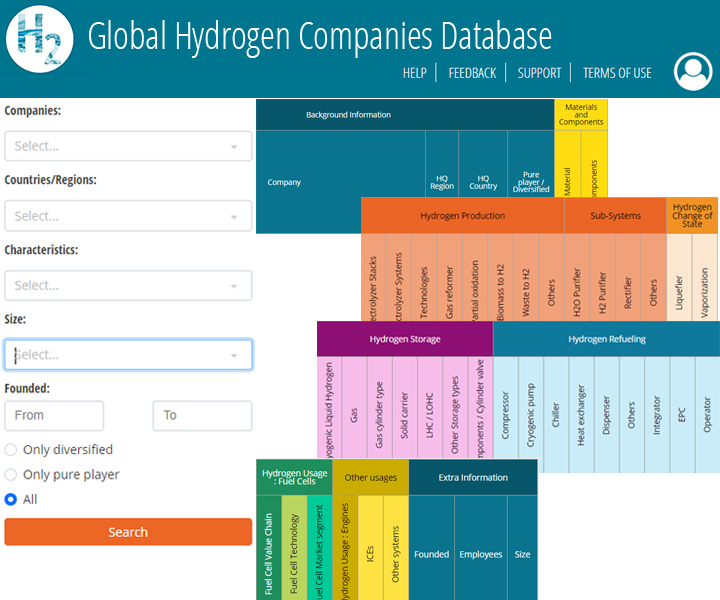Select the Only diversified radio button
The width and height of the screenshot is (720, 600).
[x=11, y=450]
